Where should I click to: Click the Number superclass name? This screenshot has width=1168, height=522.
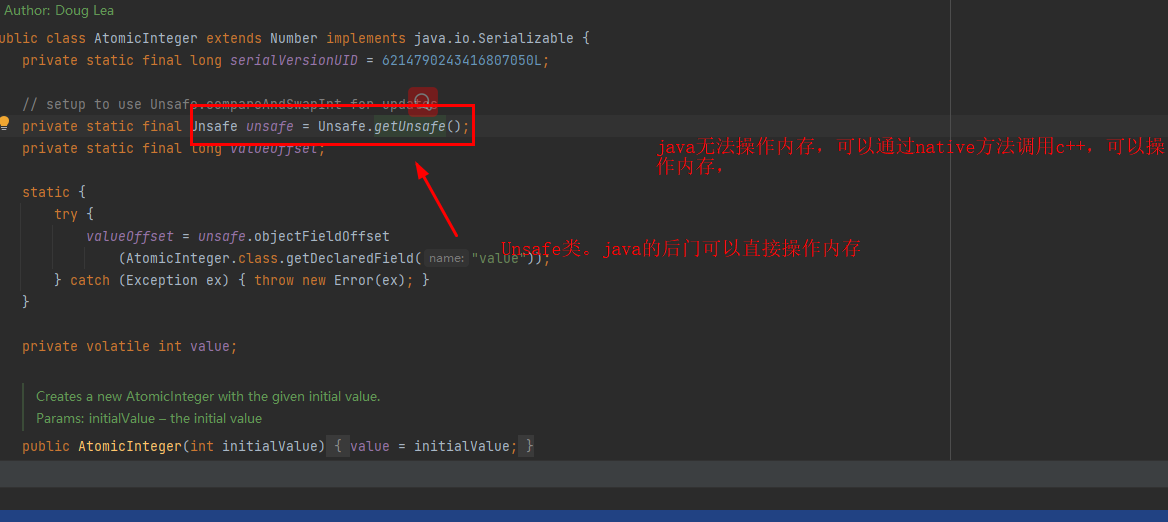click(293, 38)
